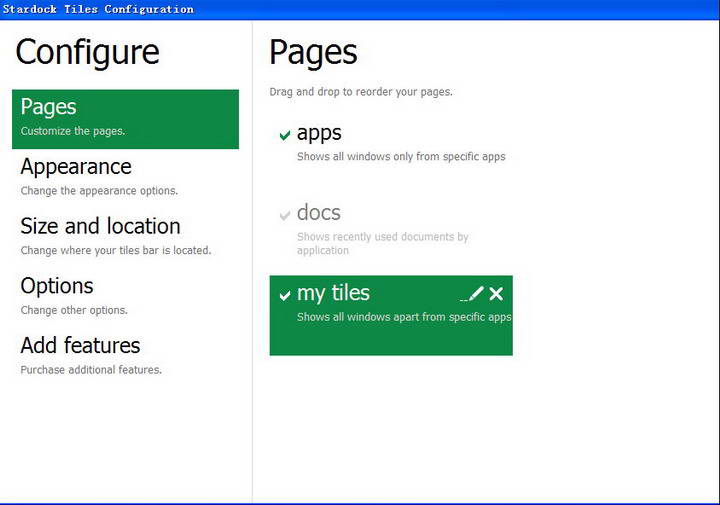Click 'Shows all windows only from specific apps'
The width and height of the screenshot is (720, 505).
point(401,157)
